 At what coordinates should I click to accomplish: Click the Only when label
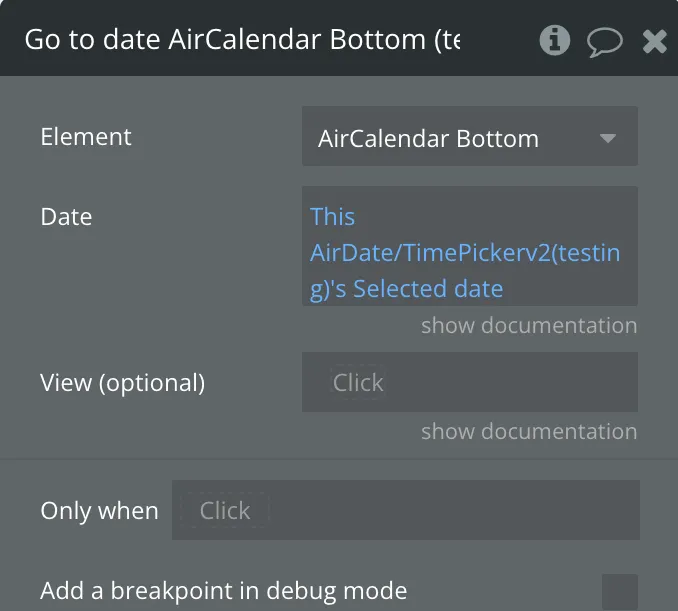(x=99, y=511)
